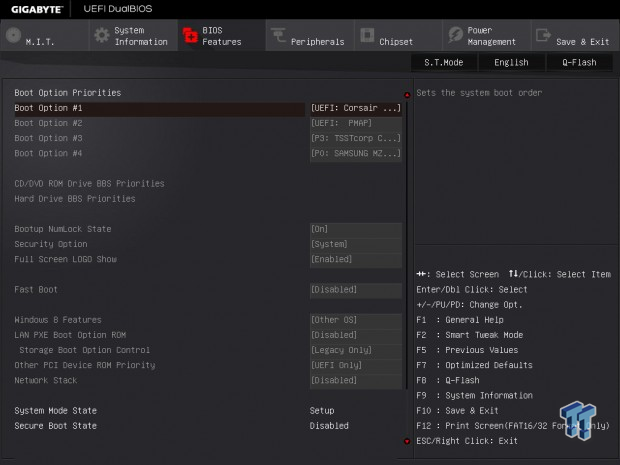
Task: Select the Security Option label
Action: point(51,244)
